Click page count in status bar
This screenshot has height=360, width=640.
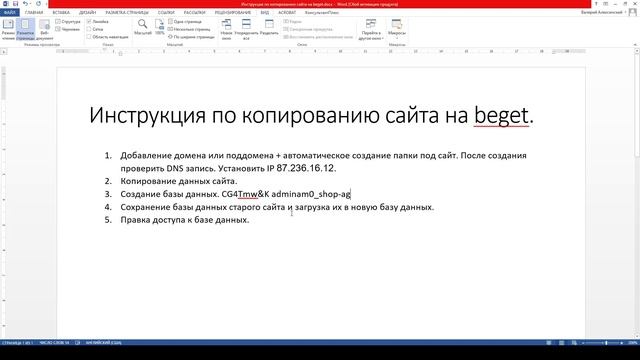pos(17,343)
